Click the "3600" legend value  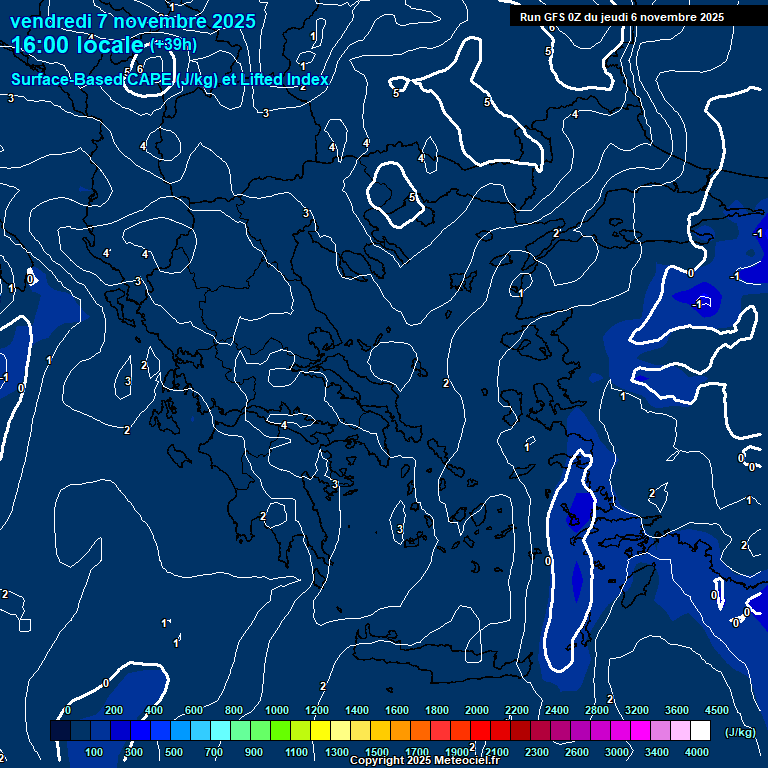tap(677, 710)
